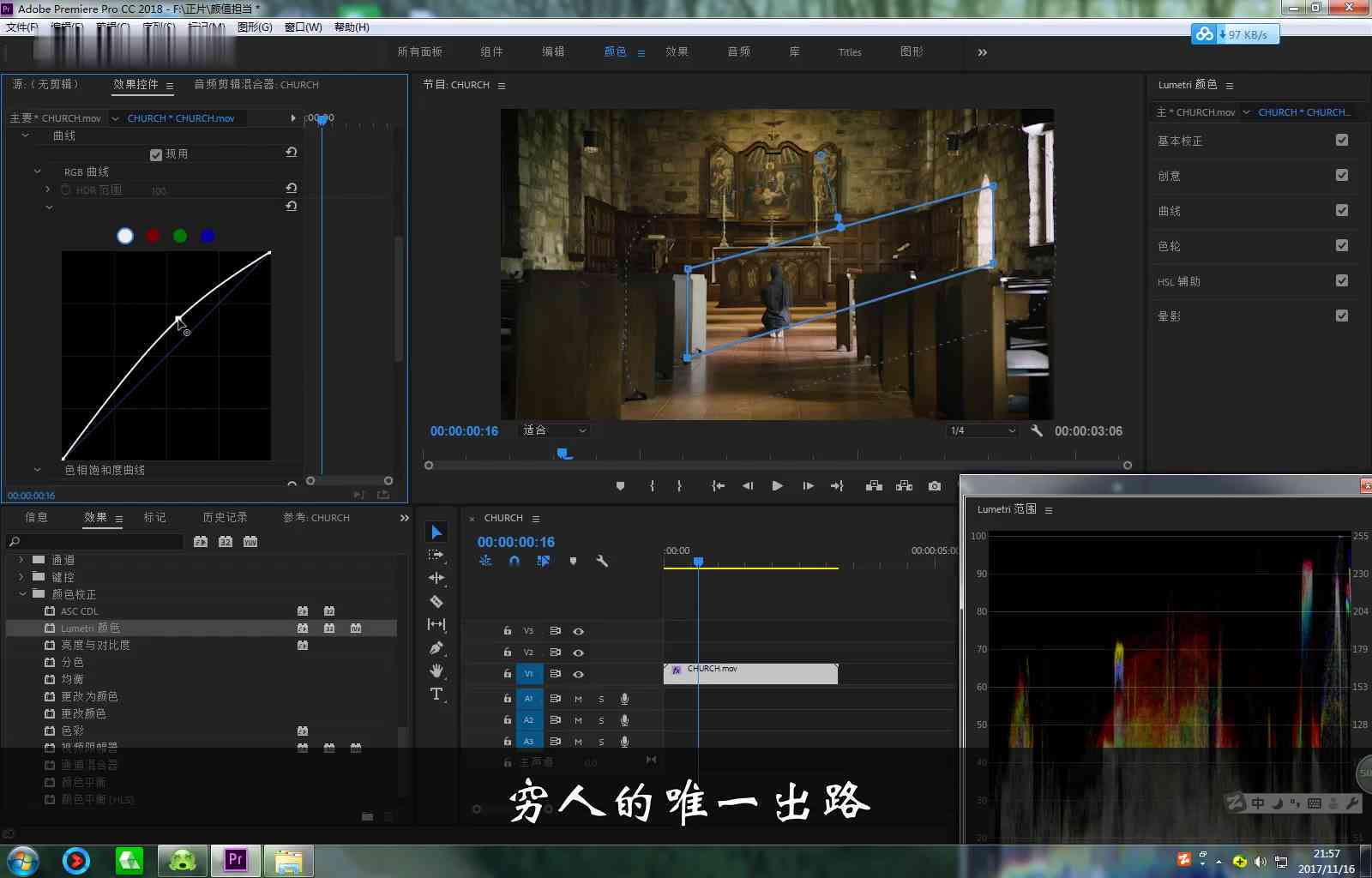This screenshot has width=1372, height=878.
Task: Toggle the HSL Secondary checkbox in Lumetri
Action: pyautogui.click(x=1342, y=280)
